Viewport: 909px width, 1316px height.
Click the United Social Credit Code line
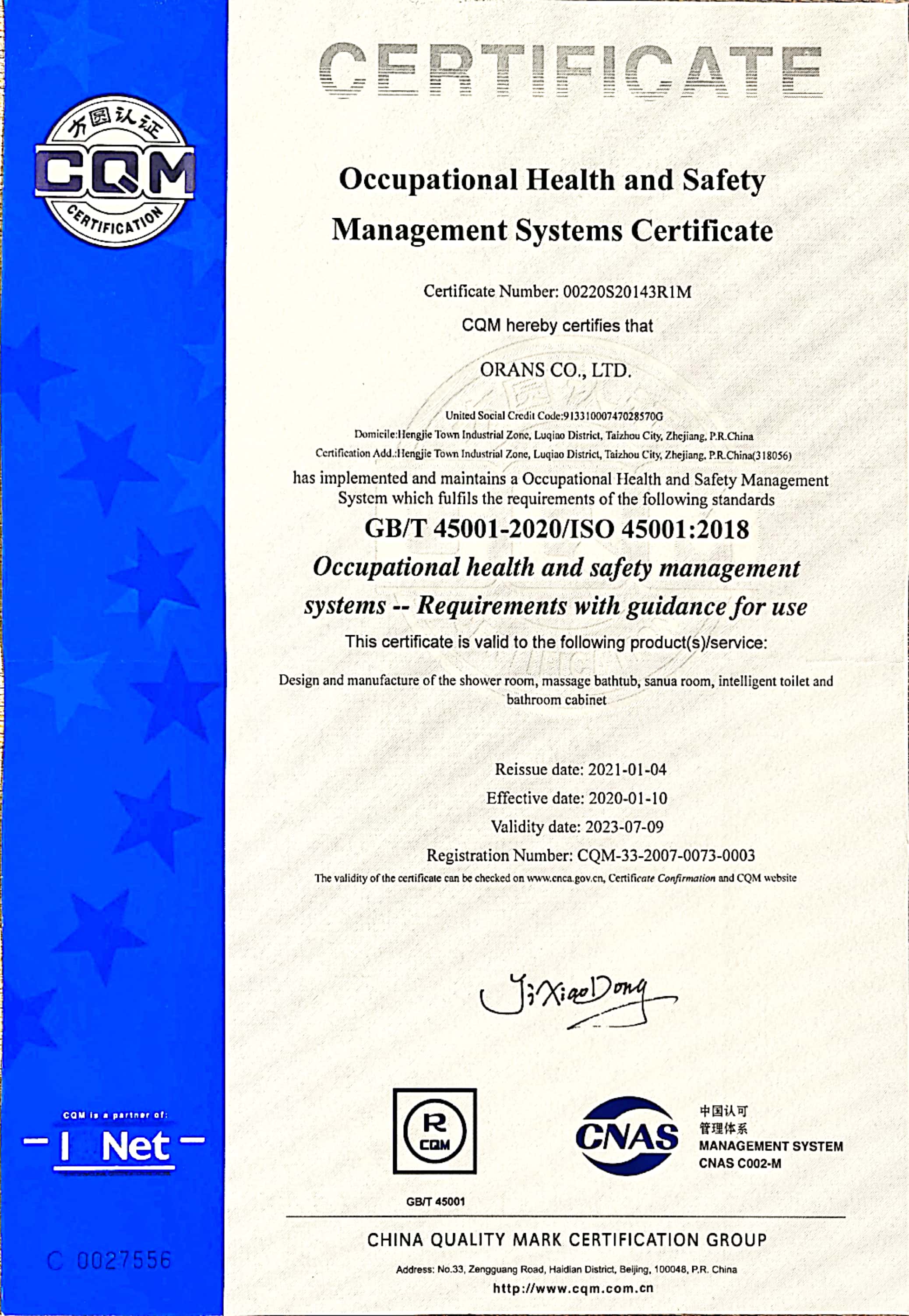[x=553, y=416]
